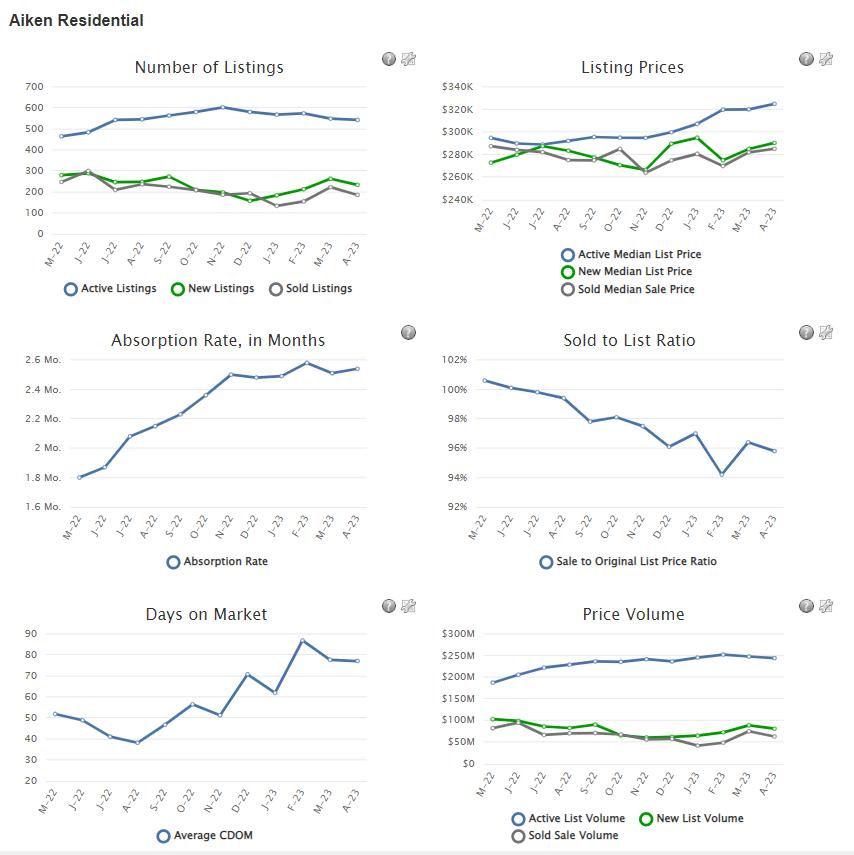This screenshot has width=854, height=855.
Task: Show help for Absorption Rate chart
Action: 408,332
